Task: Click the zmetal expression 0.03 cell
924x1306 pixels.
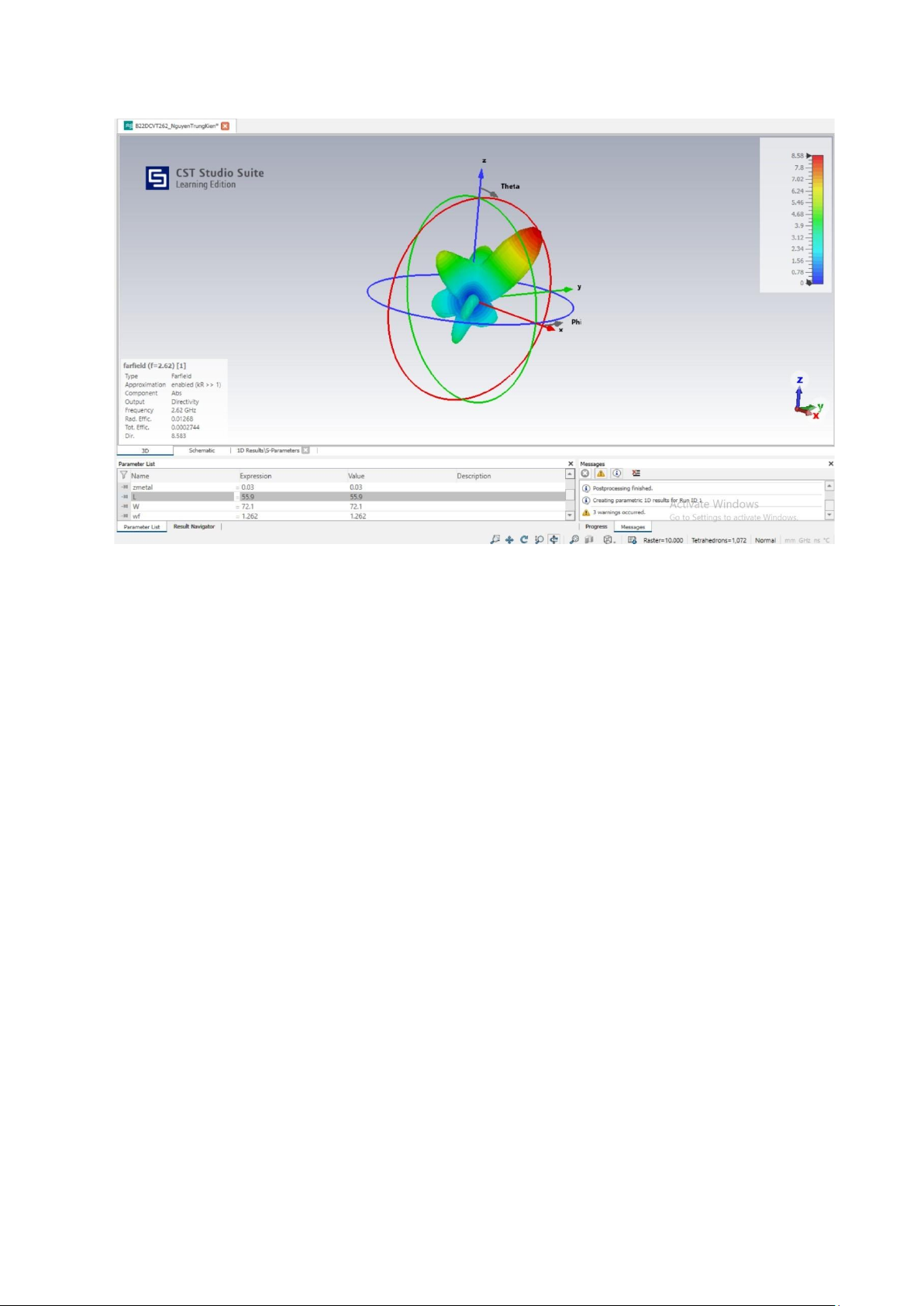Action: click(248, 488)
